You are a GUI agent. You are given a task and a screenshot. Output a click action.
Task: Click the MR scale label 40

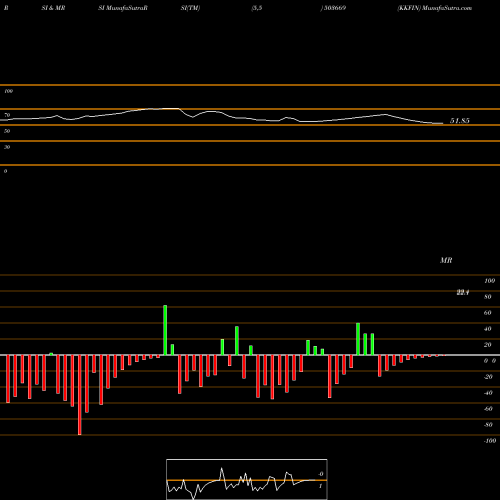pyautogui.click(x=488, y=329)
